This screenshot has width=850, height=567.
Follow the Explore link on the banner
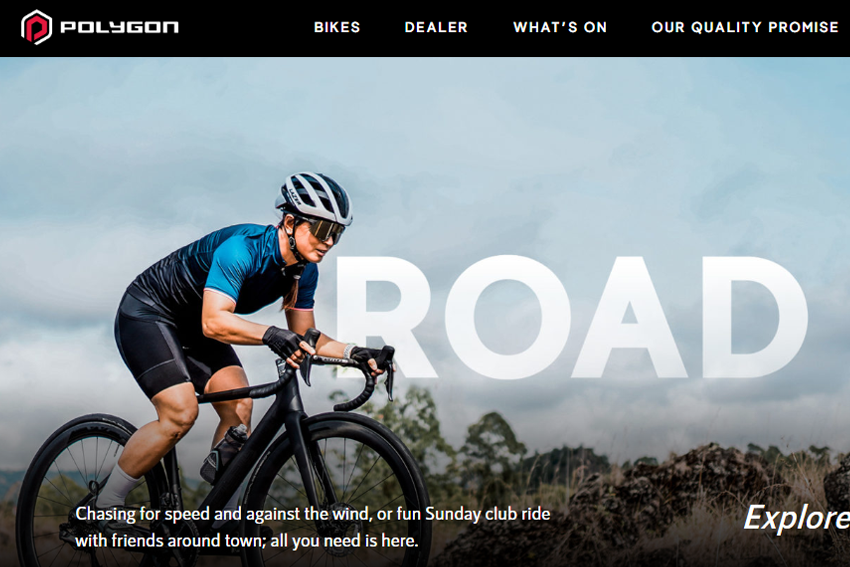point(796,518)
